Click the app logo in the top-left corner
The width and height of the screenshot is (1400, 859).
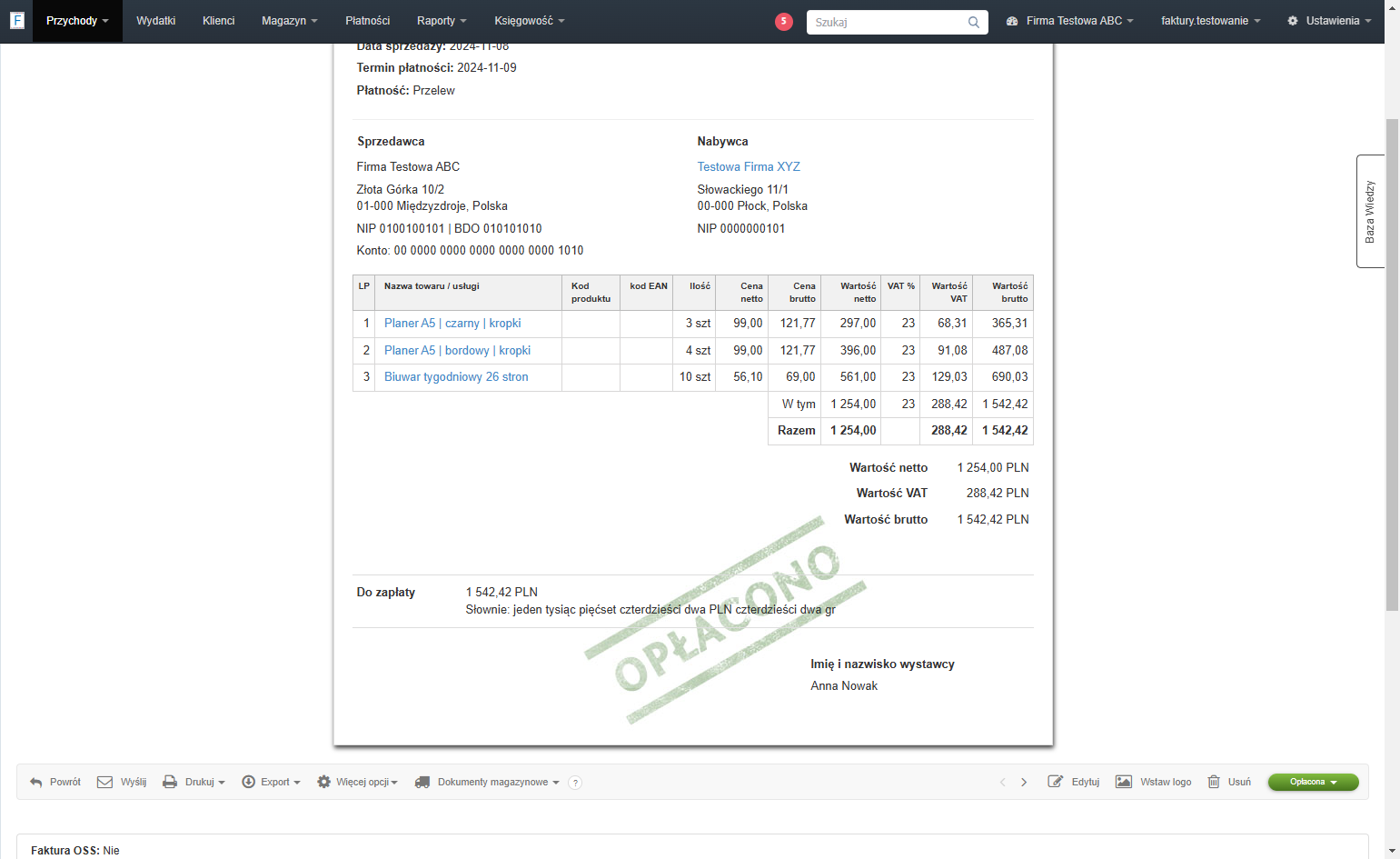16,20
